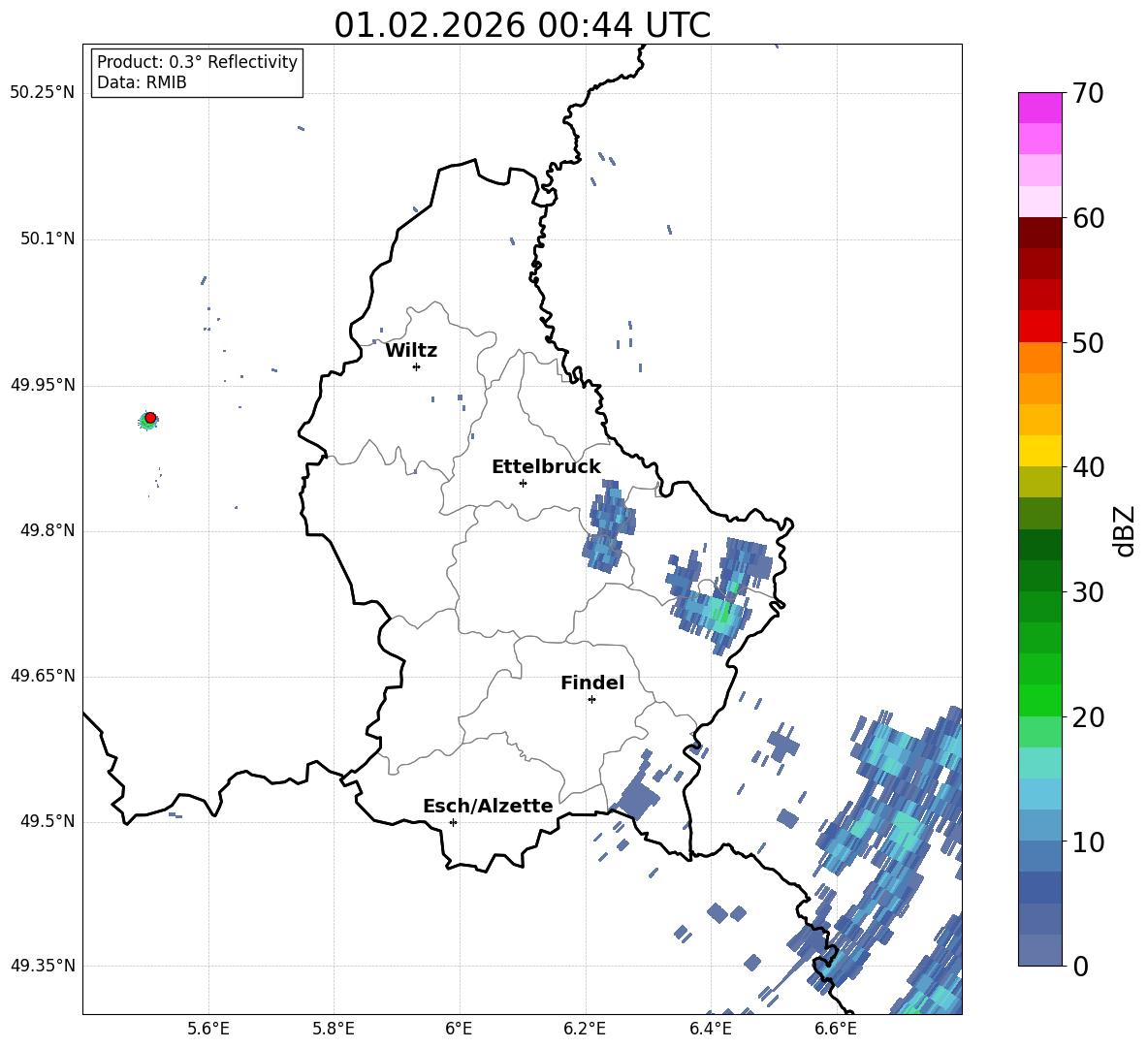Click the dBZ colorbar axis label
Screen dimensions: 1148x1048
click(1124, 530)
